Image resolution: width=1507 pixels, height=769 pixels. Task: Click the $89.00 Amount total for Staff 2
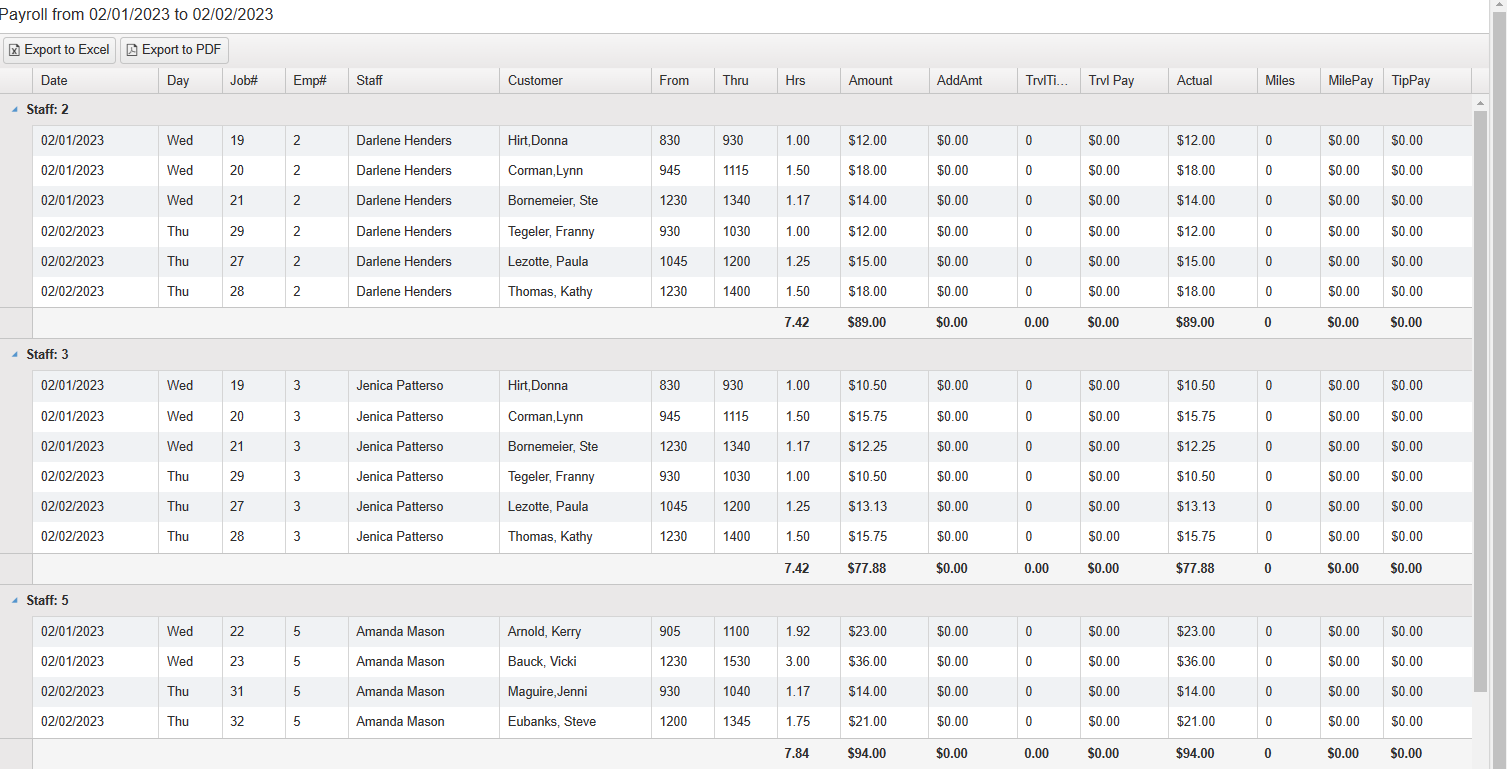pos(867,323)
